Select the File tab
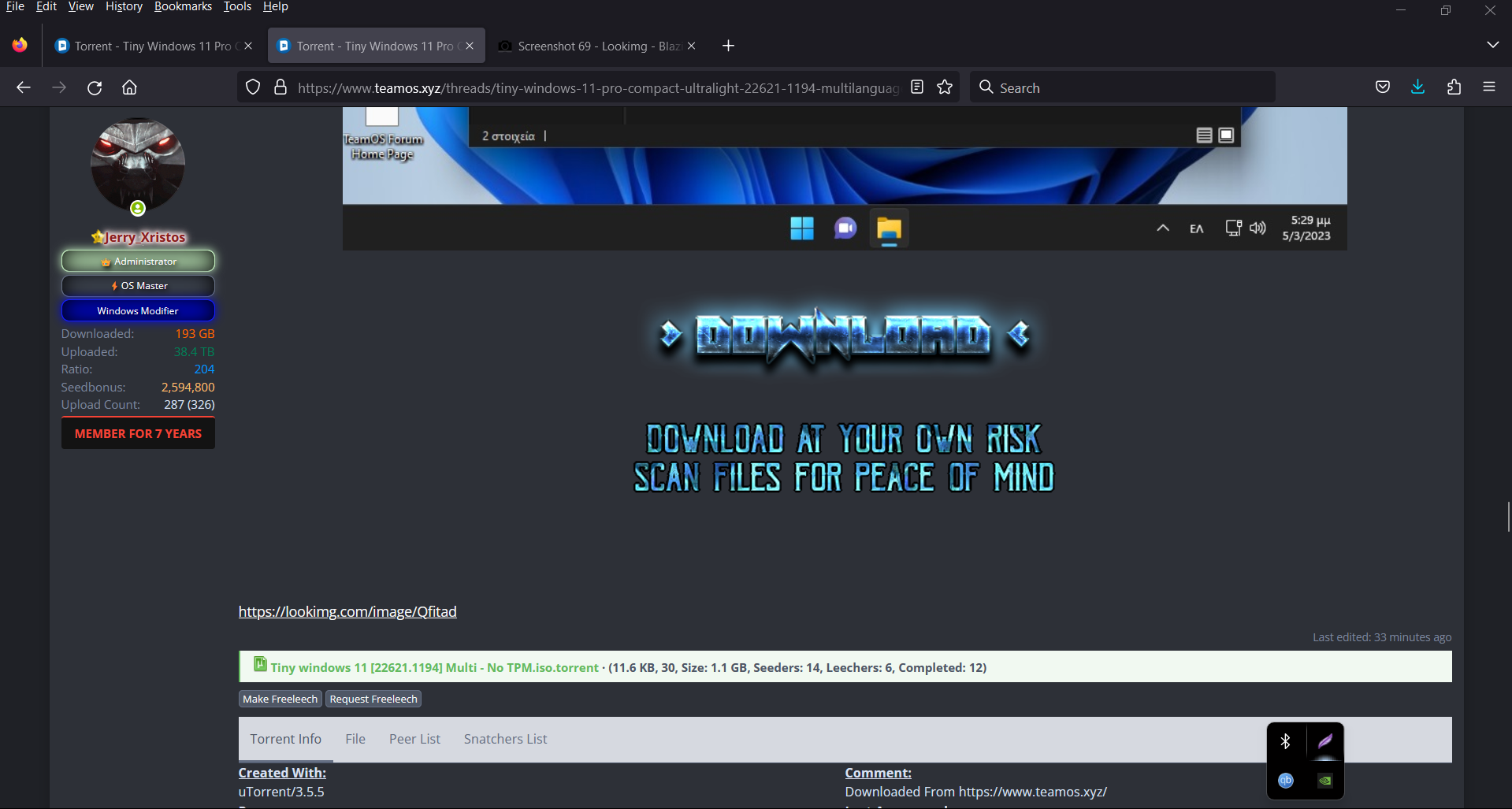 coord(355,739)
